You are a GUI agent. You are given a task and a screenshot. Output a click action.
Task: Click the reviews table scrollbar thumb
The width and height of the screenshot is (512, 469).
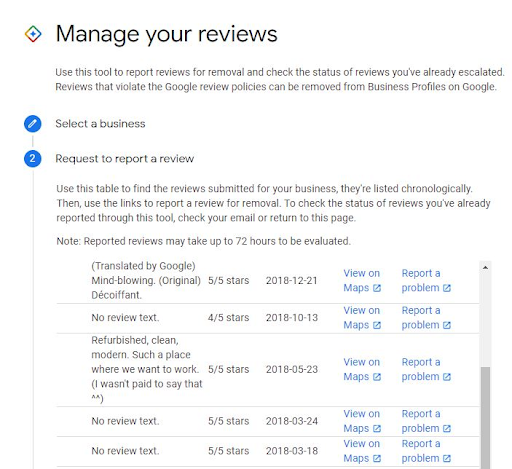485,418
